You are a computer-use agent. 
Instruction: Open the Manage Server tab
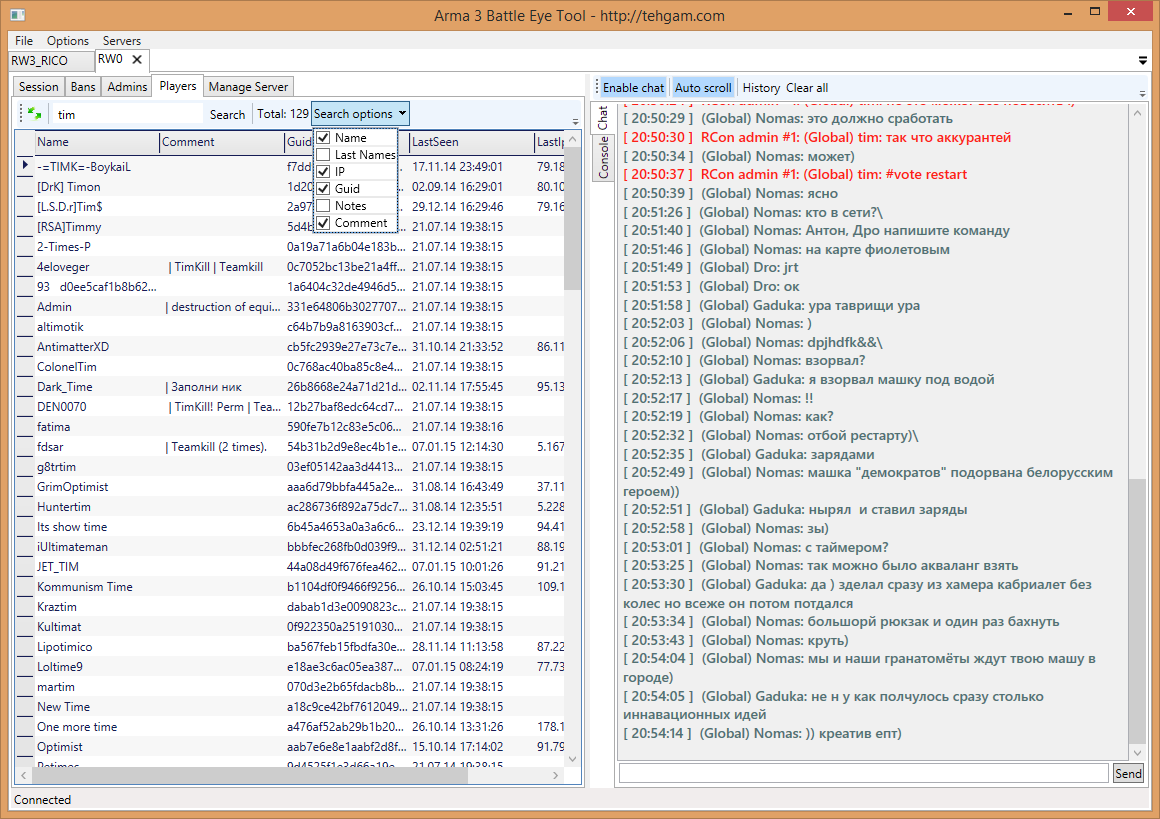(248, 87)
